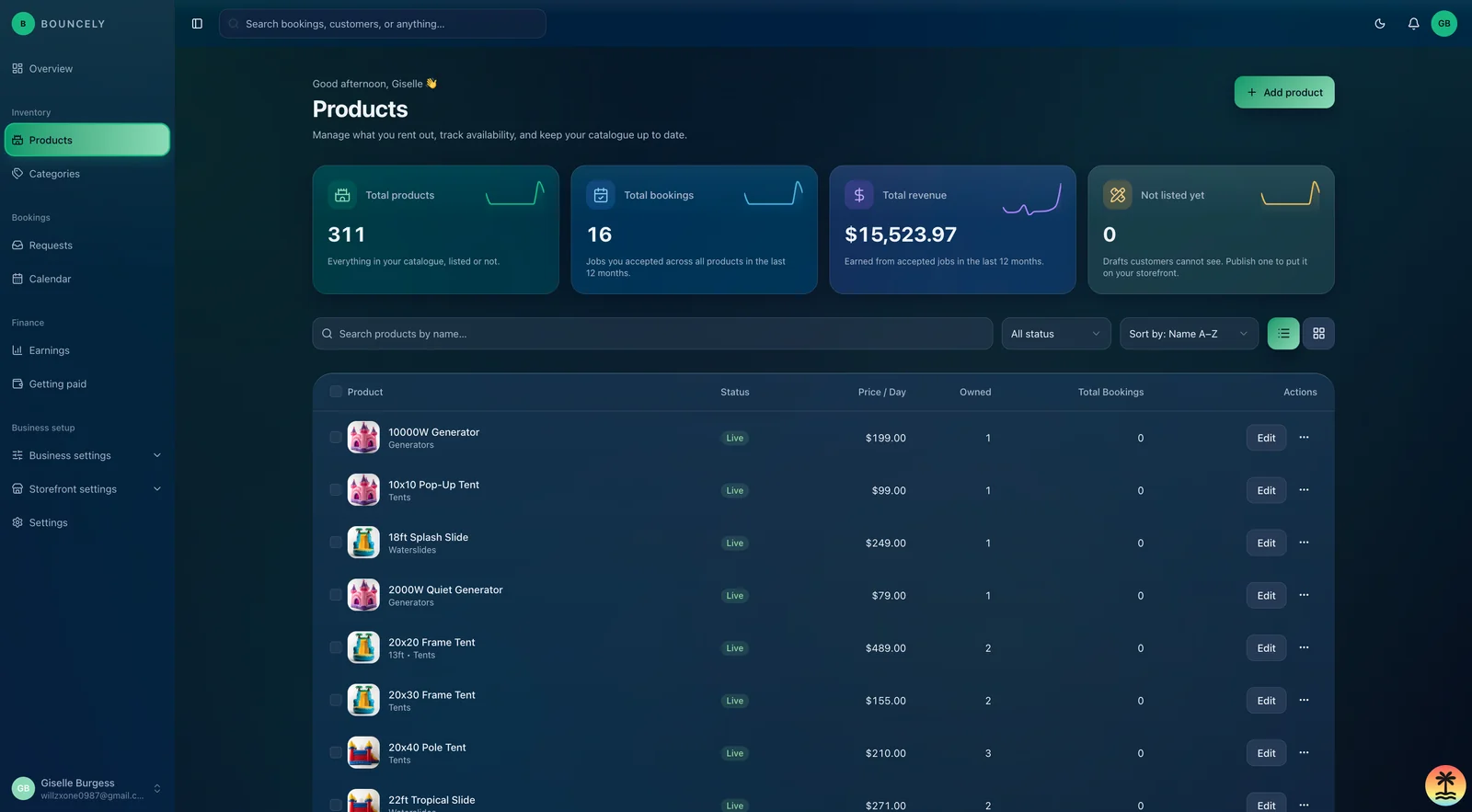
Task: Open the GB profile avatar in top bar
Action: click(1444, 24)
